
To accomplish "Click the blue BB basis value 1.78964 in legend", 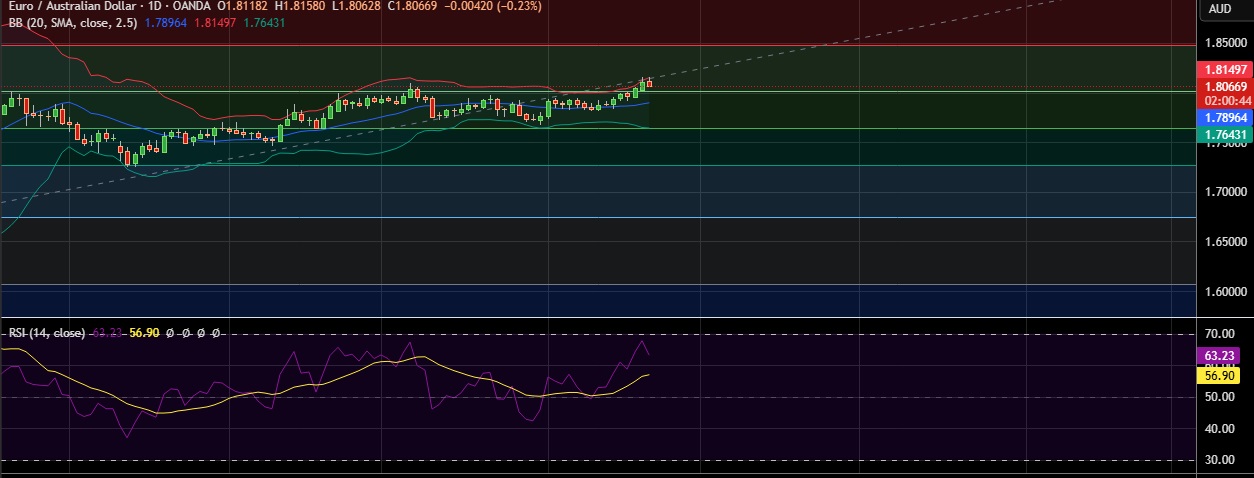I will click(173, 21).
